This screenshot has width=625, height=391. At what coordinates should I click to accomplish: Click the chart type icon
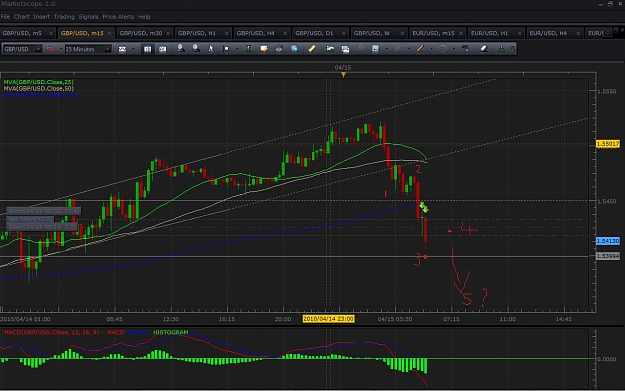point(122,49)
